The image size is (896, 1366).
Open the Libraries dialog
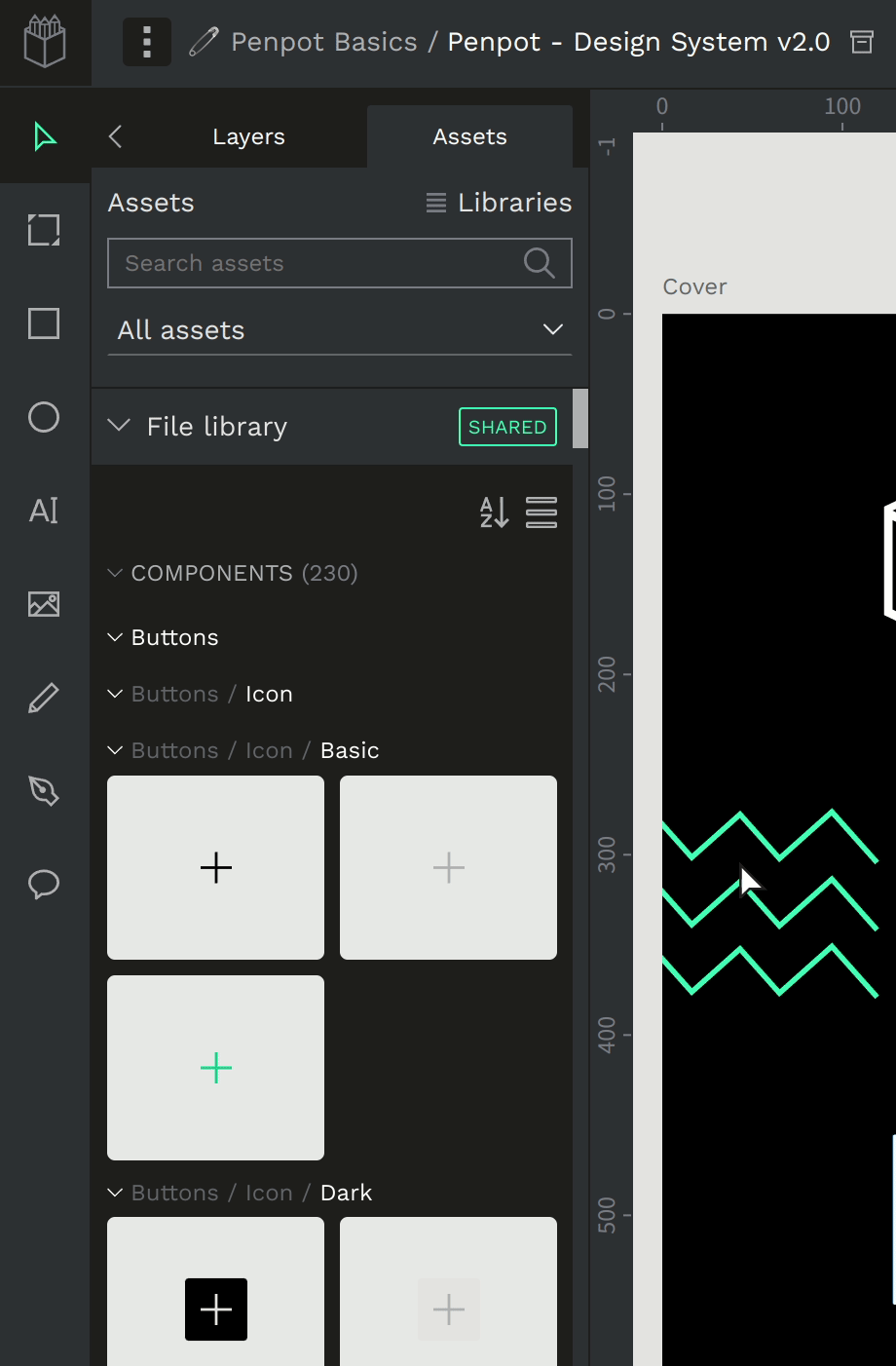[x=500, y=203]
